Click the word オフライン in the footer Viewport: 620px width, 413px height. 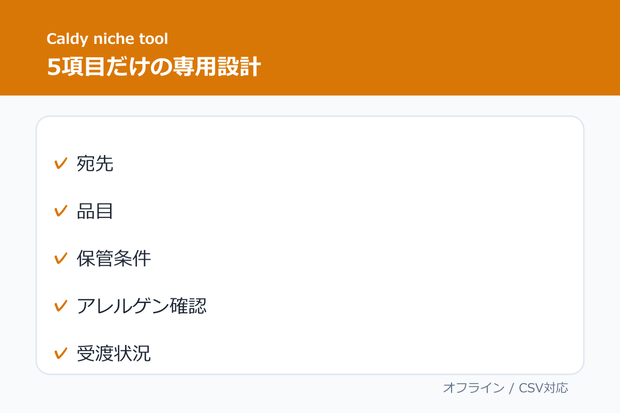[x=474, y=388]
